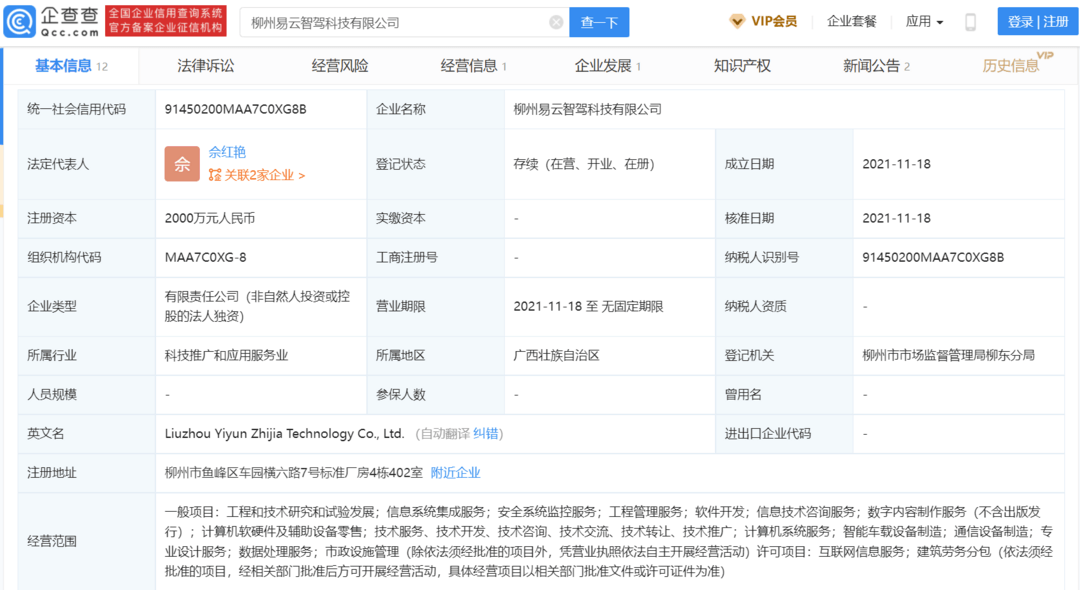Click the 登录 | 注册 button
This screenshot has width=1080, height=590.
click(x=1037, y=22)
